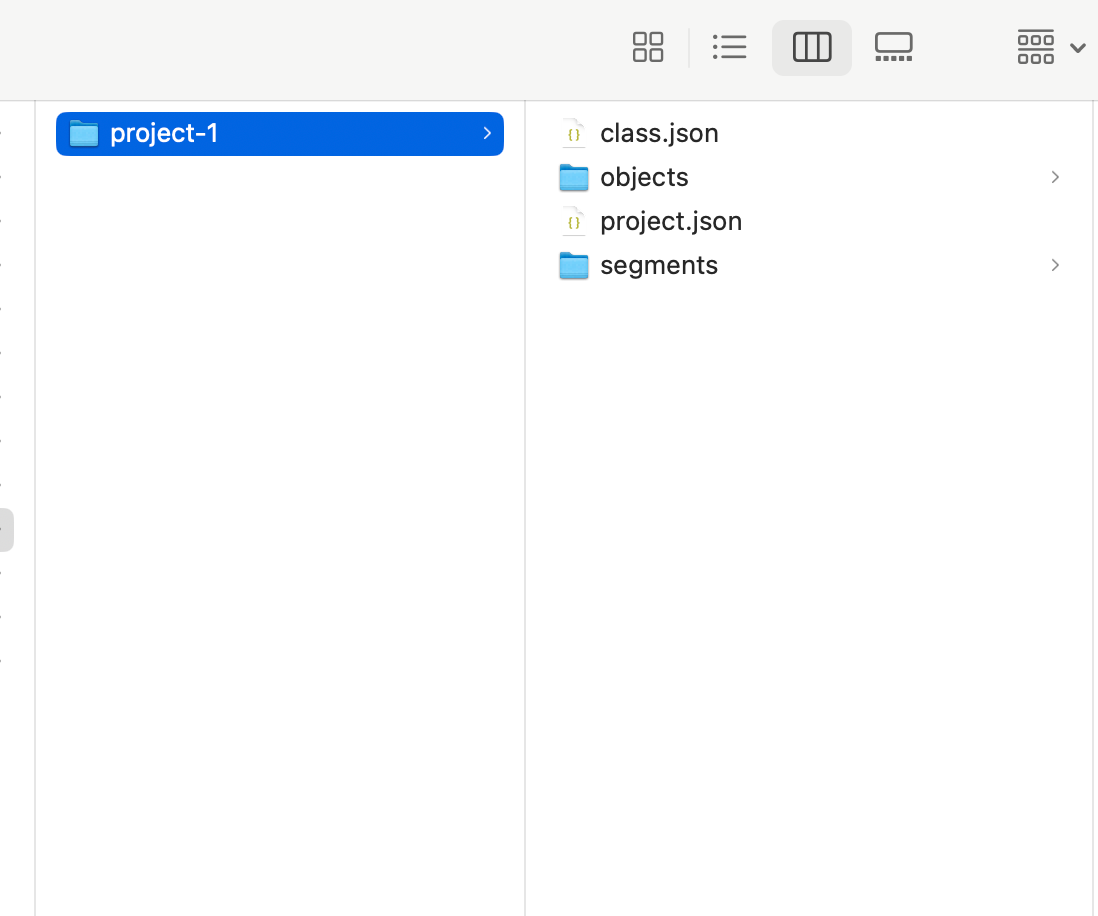Click the project.json file icon
The image size is (1098, 916).
click(x=573, y=221)
